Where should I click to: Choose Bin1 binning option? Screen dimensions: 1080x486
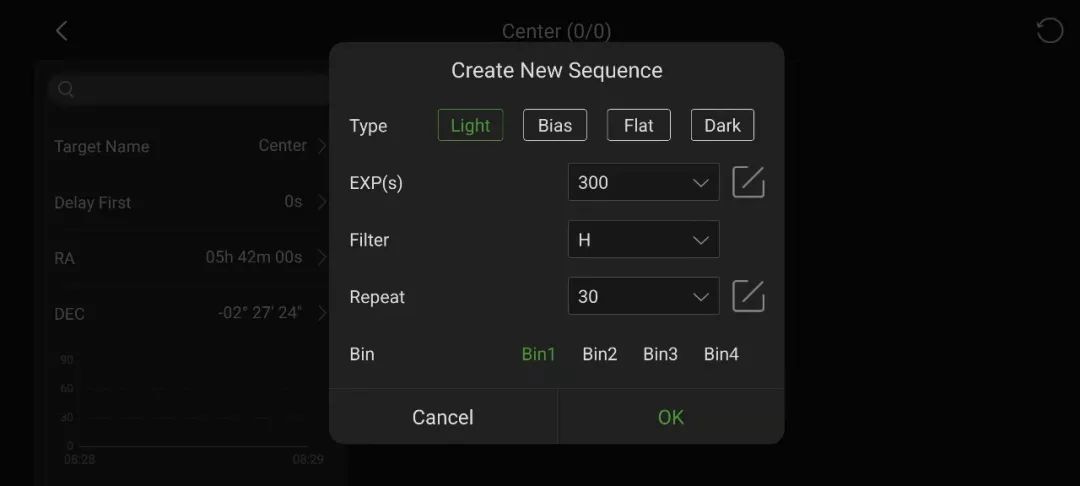(x=538, y=354)
